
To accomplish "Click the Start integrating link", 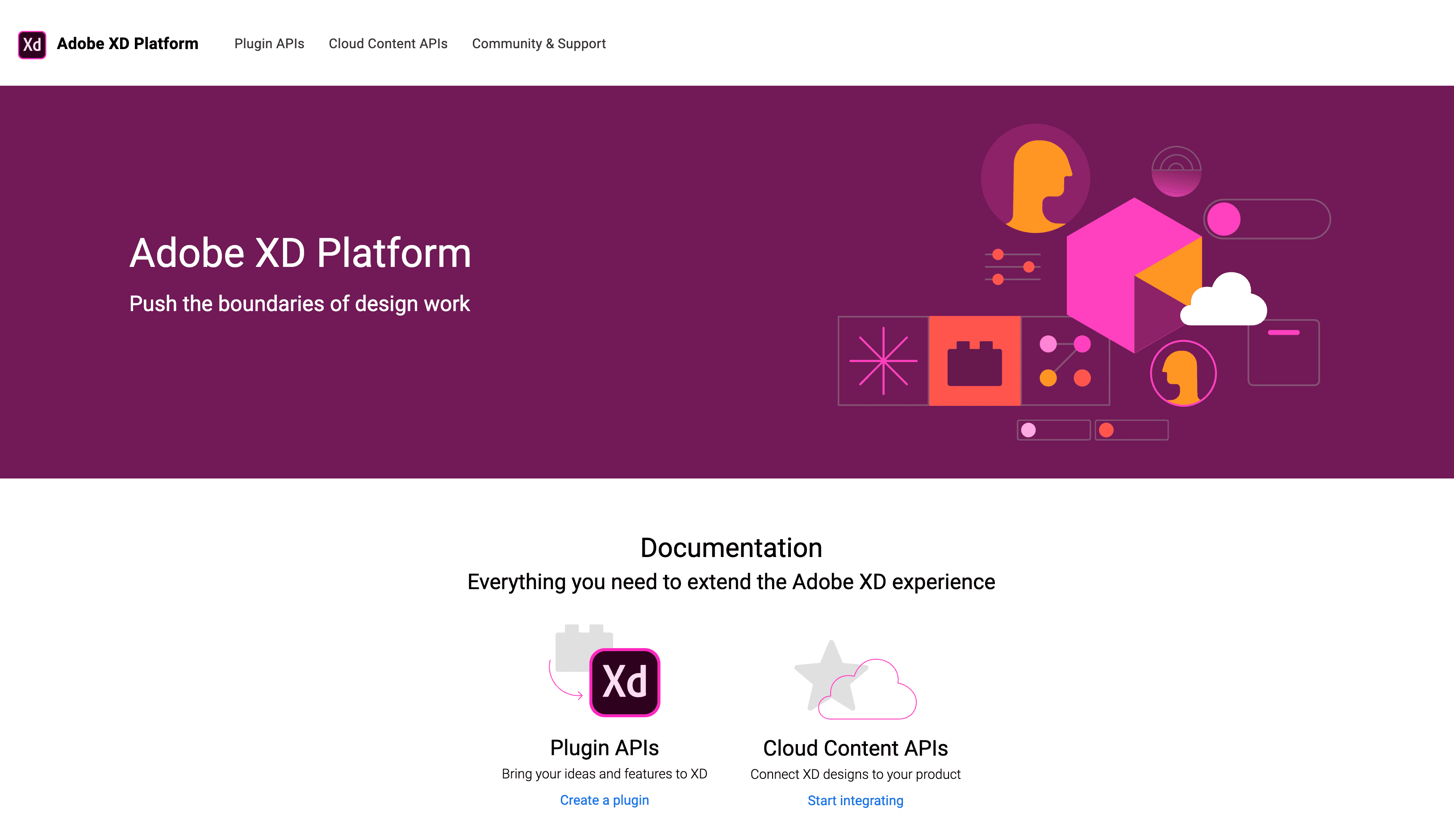I will tap(855, 800).
